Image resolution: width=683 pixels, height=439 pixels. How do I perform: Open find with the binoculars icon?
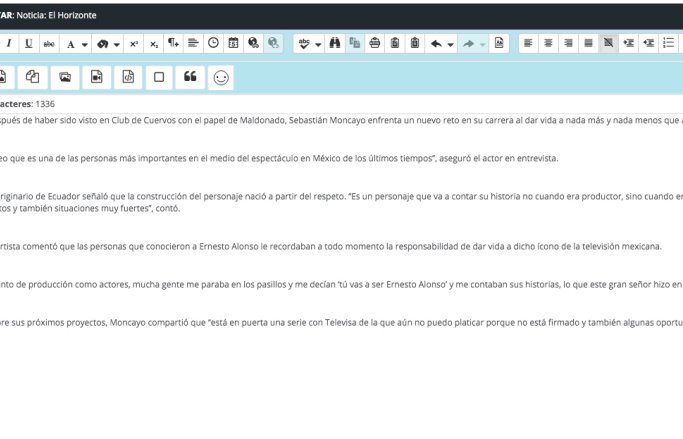pyautogui.click(x=335, y=43)
